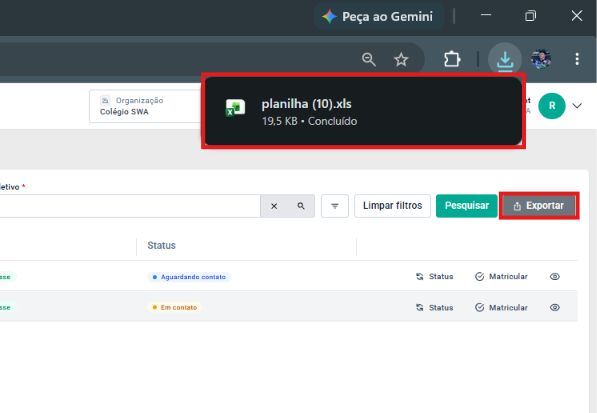Open the Chrome downloads icon

tap(505, 59)
